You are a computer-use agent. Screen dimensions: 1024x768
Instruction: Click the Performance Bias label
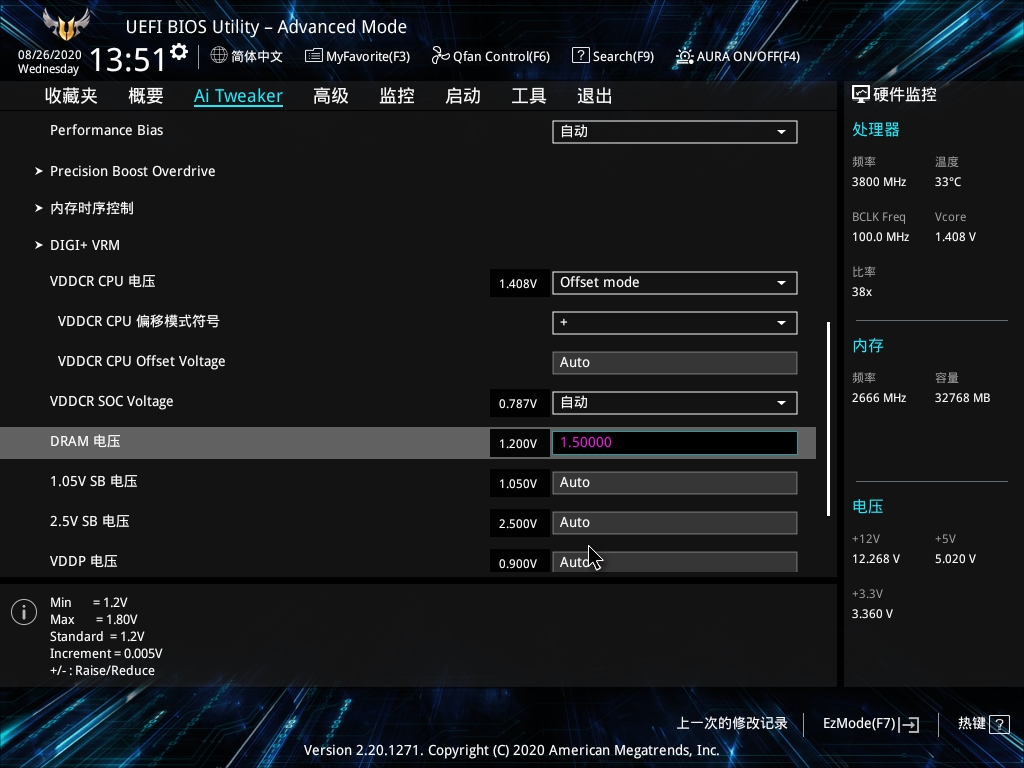(106, 130)
